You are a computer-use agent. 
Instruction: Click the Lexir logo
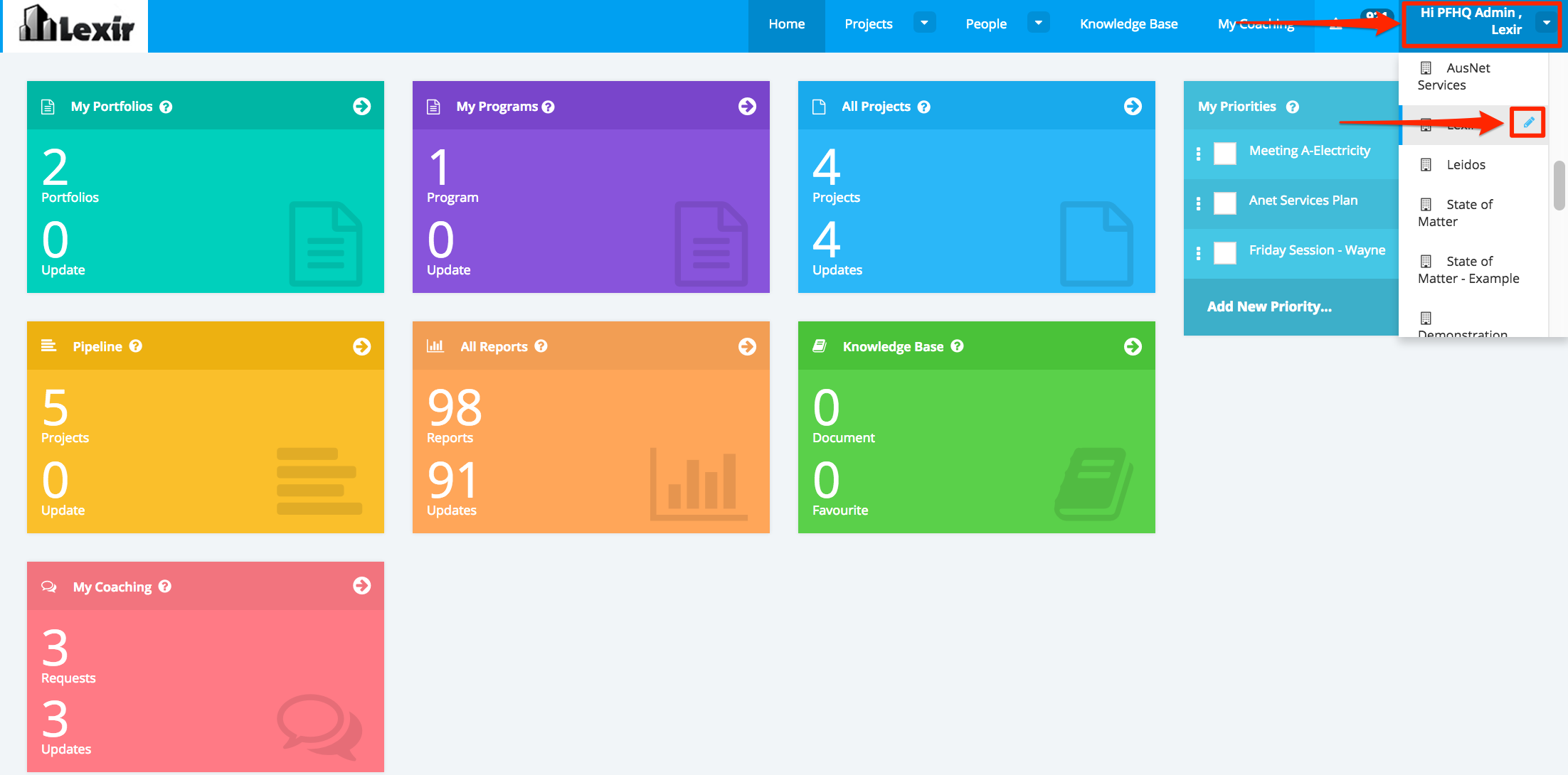tap(76, 26)
